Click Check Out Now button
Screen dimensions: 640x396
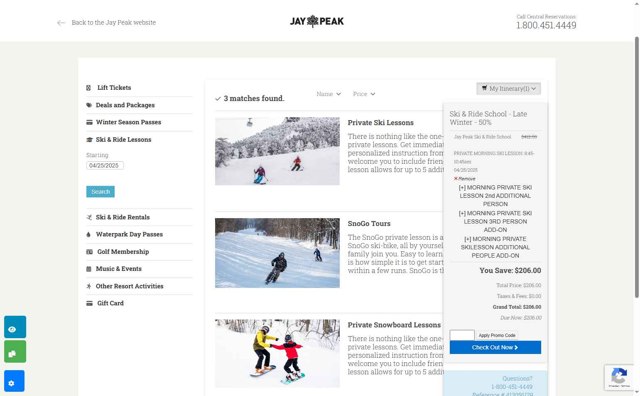pyautogui.click(x=496, y=347)
